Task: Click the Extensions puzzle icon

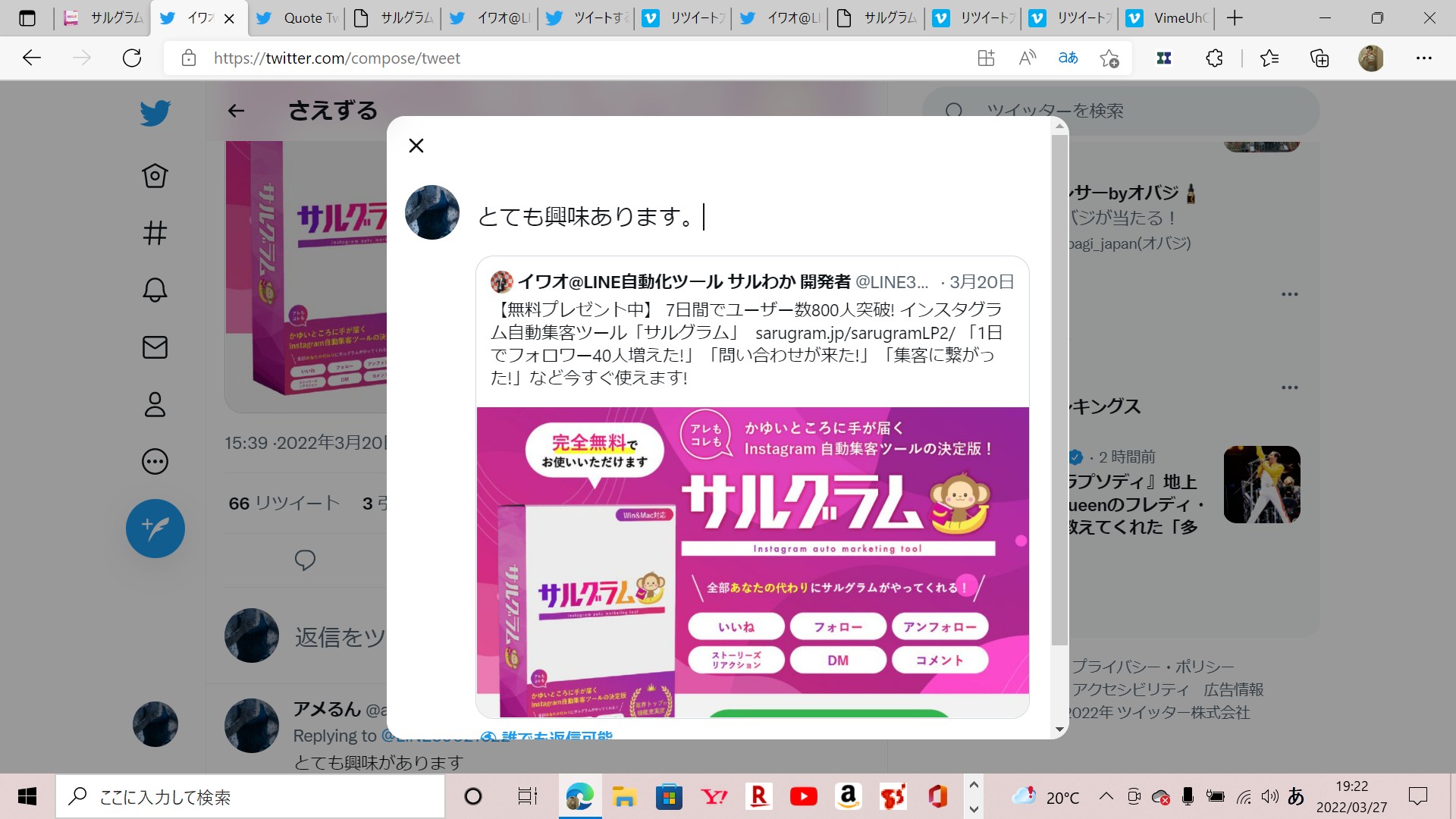Action: pyautogui.click(x=1214, y=58)
